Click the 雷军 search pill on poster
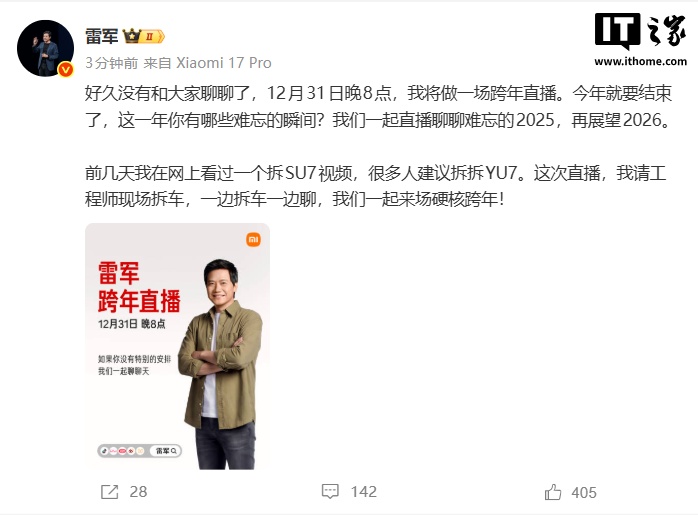This screenshot has width=698, height=515. tap(166, 451)
